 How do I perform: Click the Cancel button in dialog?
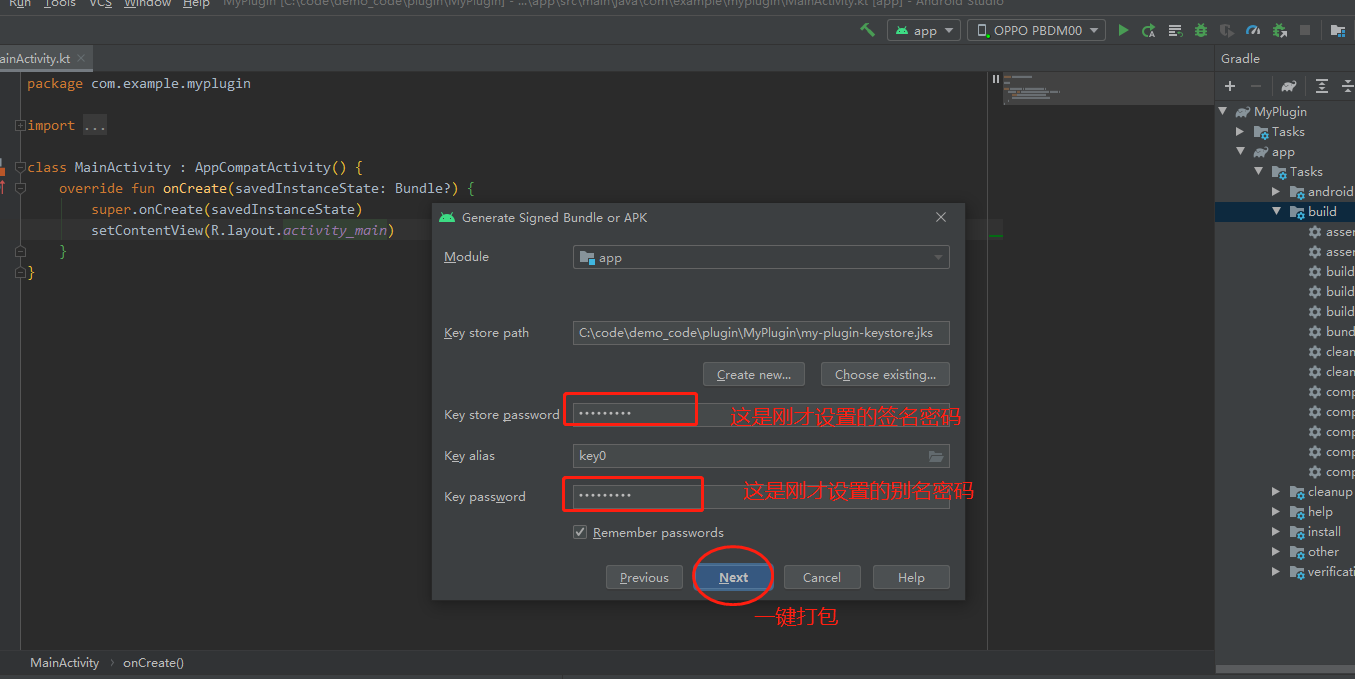[821, 577]
